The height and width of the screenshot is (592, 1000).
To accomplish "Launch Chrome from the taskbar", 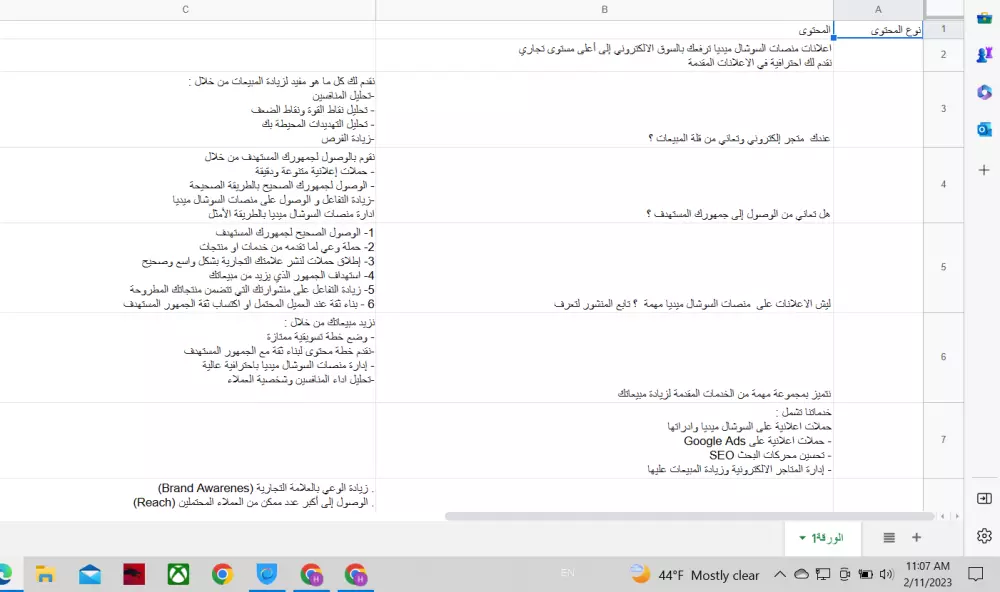I will pyautogui.click(x=221, y=575).
